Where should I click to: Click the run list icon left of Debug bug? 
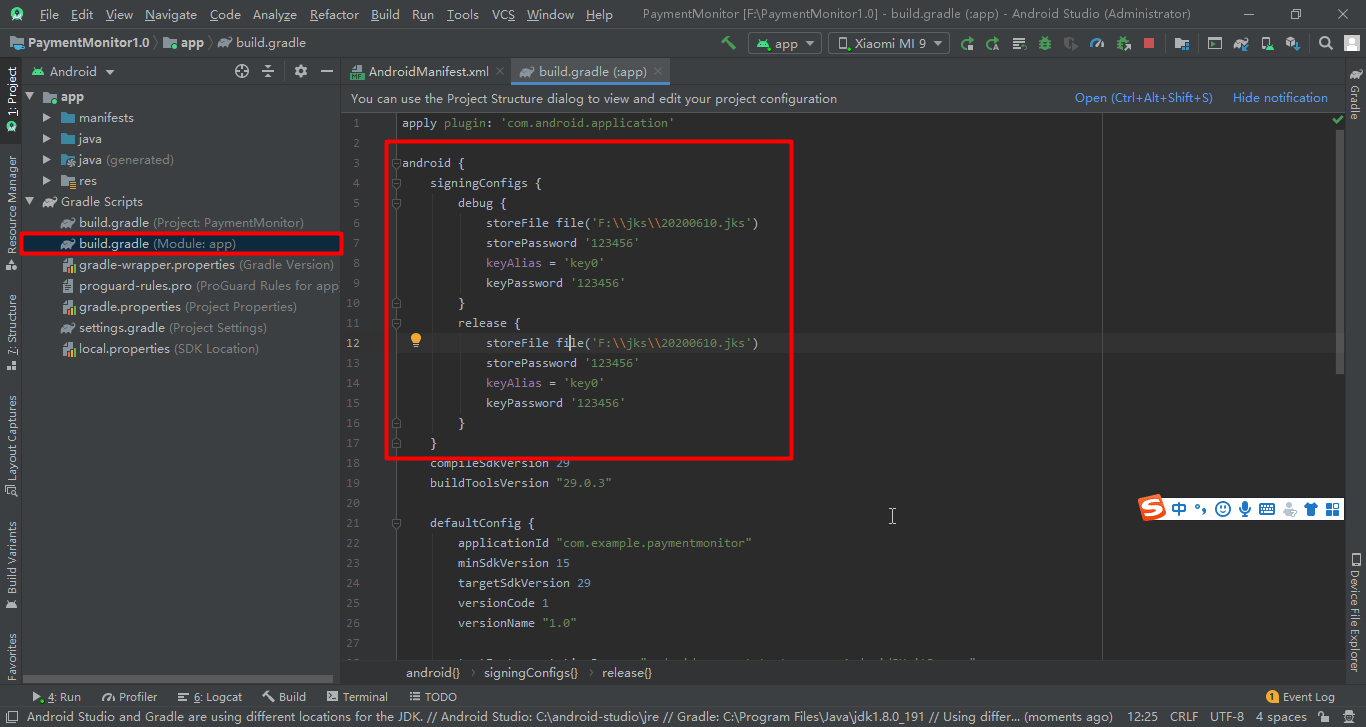coord(1019,43)
